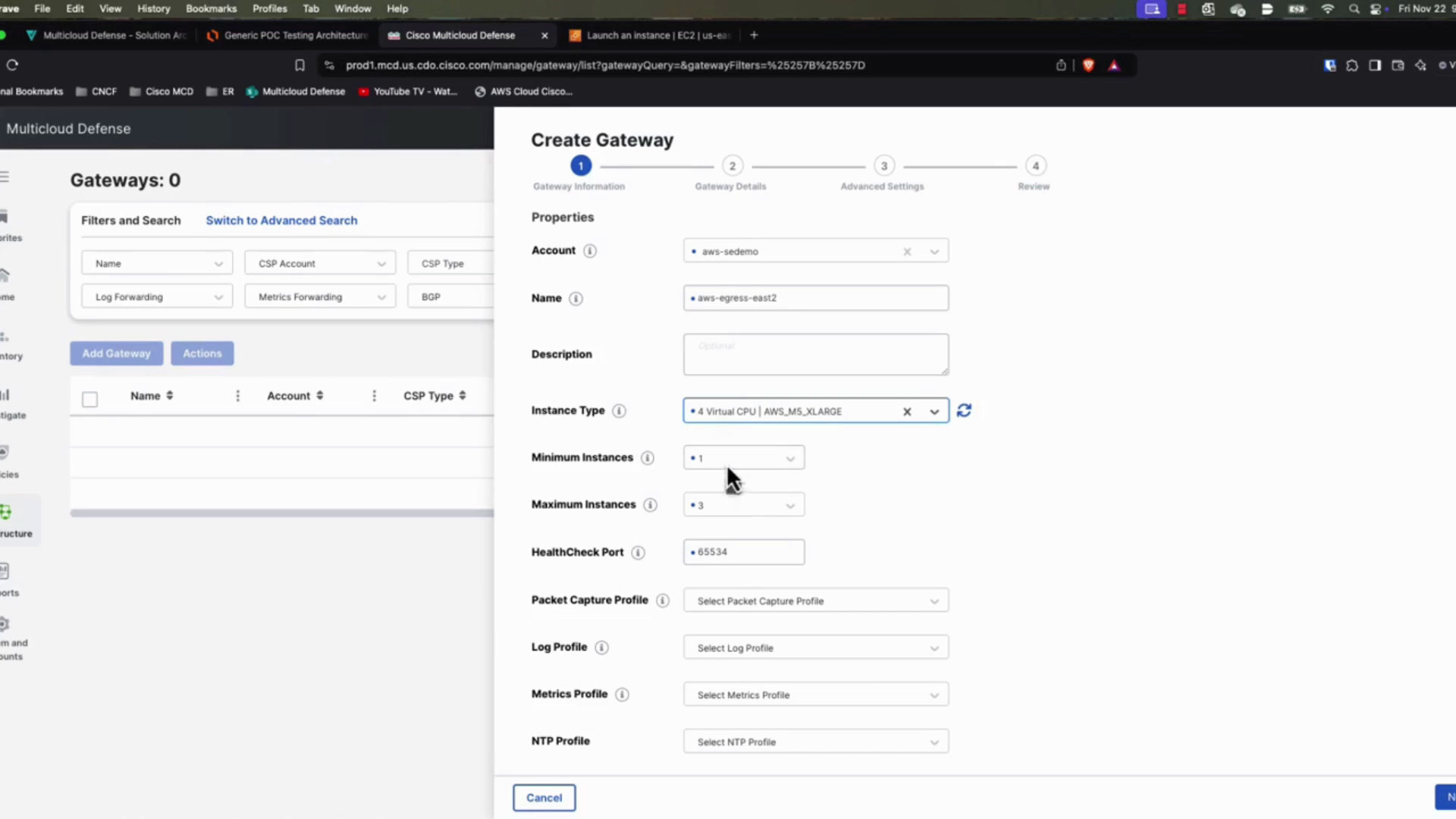Tick the select-all checkbox in Gateways table
Image resolution: width=1456 pixels, height=819 pixels.
[90, 400]
